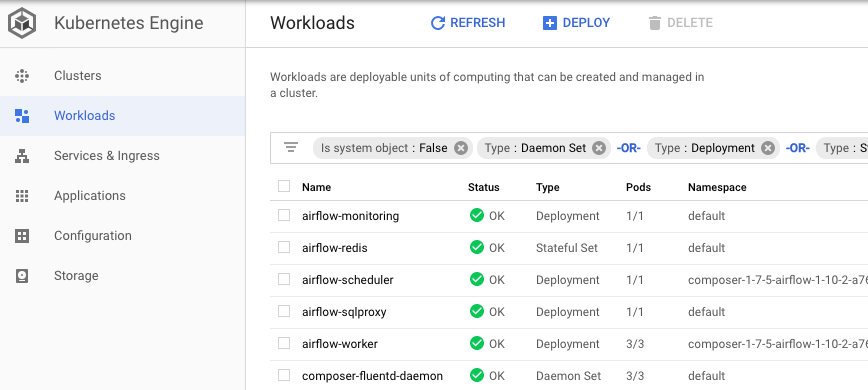Click the green OK icon for composer-fluentd-daemon
868x390 pixels.
pyautogui.click(x=477, y=376)
